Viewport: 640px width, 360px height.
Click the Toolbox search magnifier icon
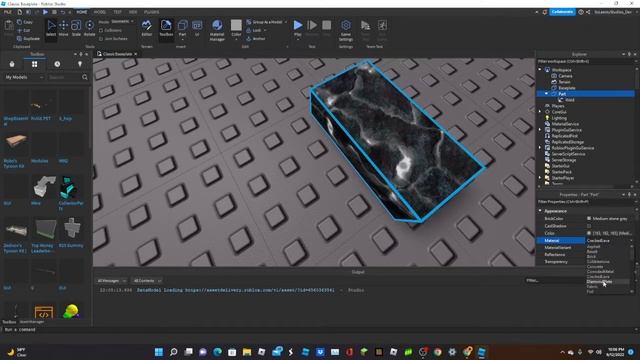click(x=85, y=77)
